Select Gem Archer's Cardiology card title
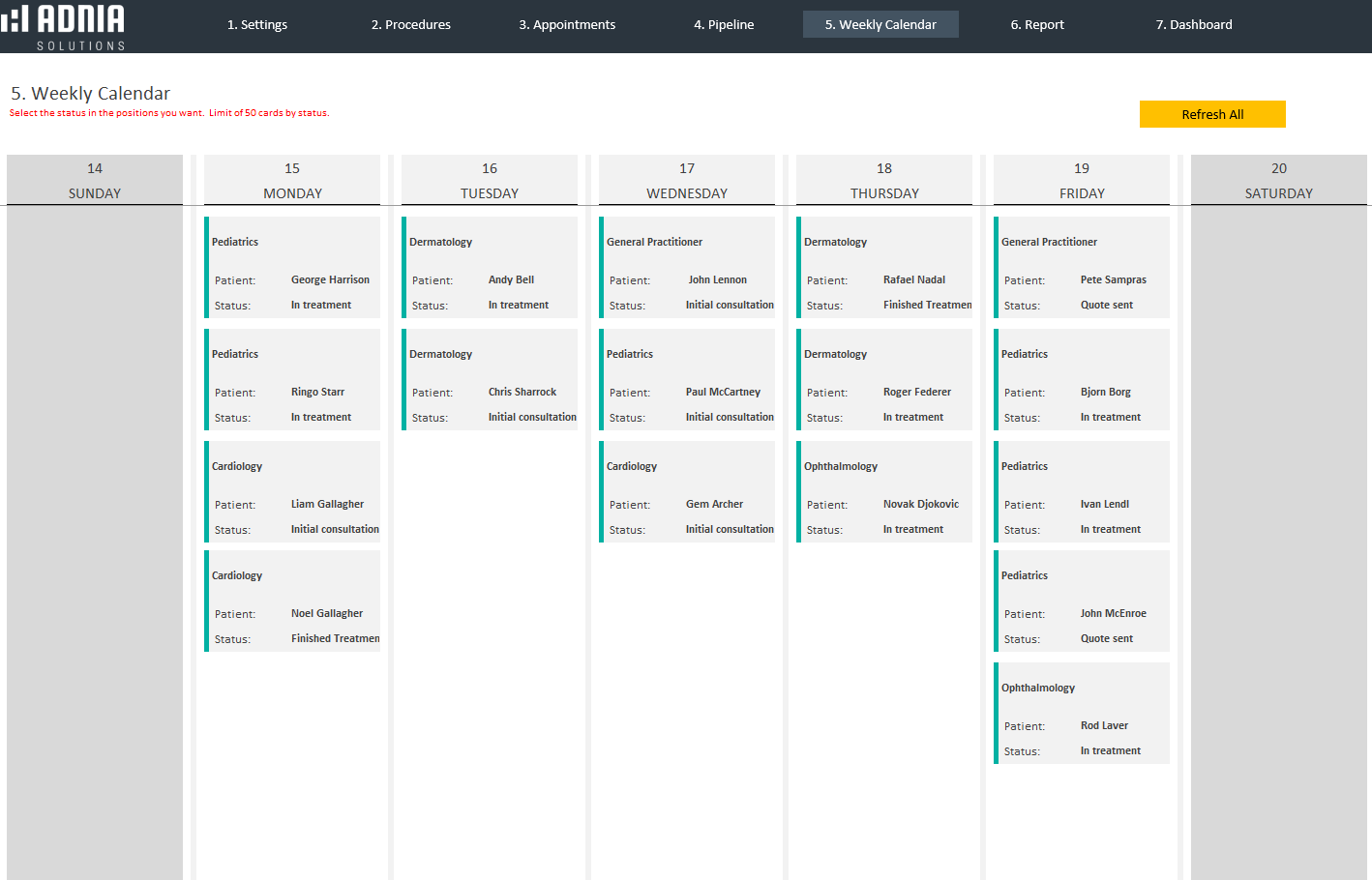Viewport: 1372px width, 880px height. tap(632, 466)
